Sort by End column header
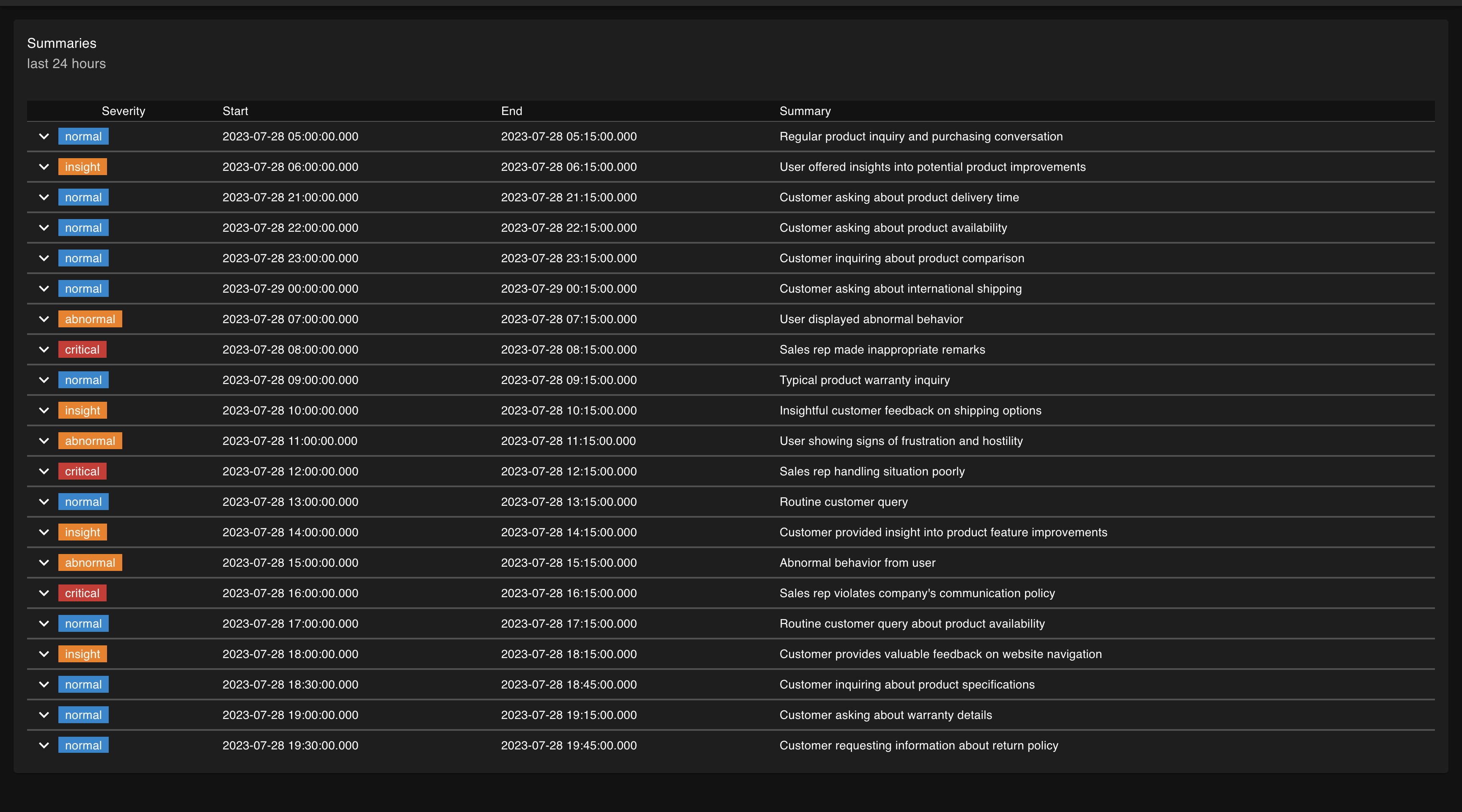Screen dimensions: 1462x812 (x=511, y=111)
